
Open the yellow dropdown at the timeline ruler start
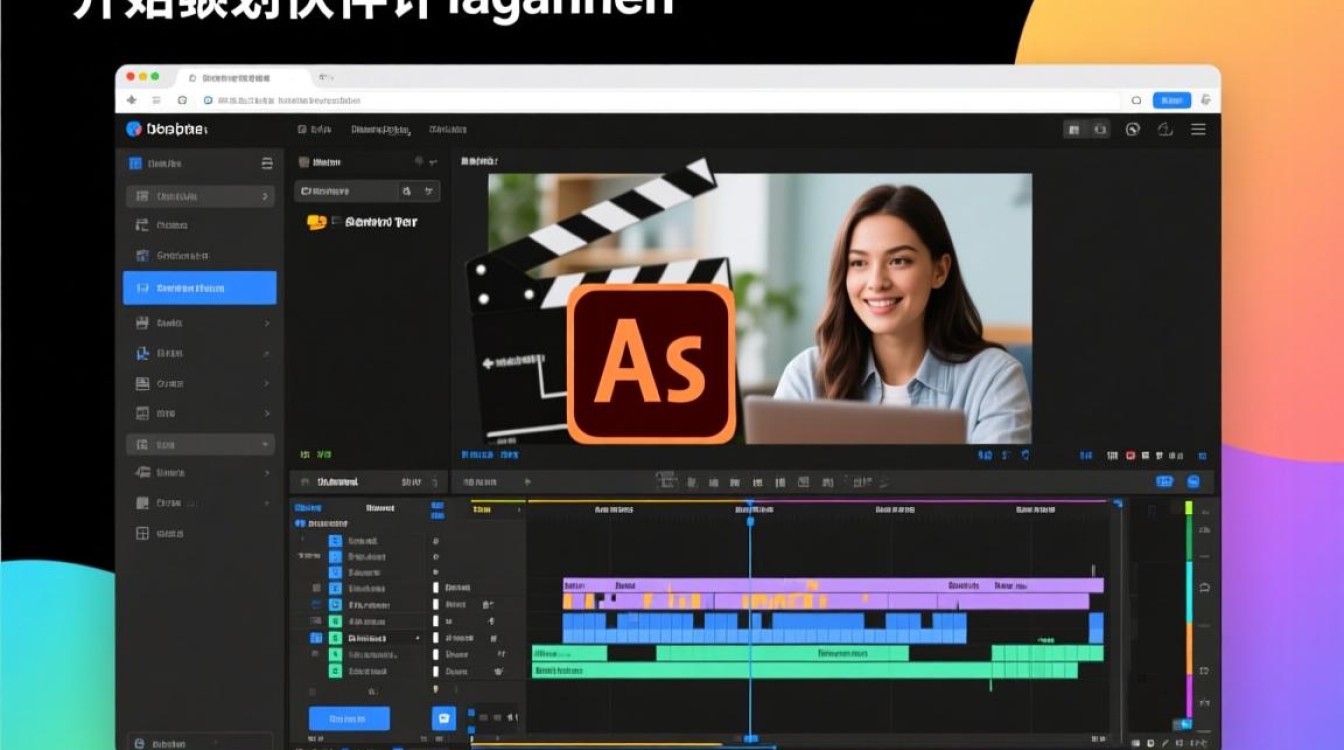tap(497, 510)
